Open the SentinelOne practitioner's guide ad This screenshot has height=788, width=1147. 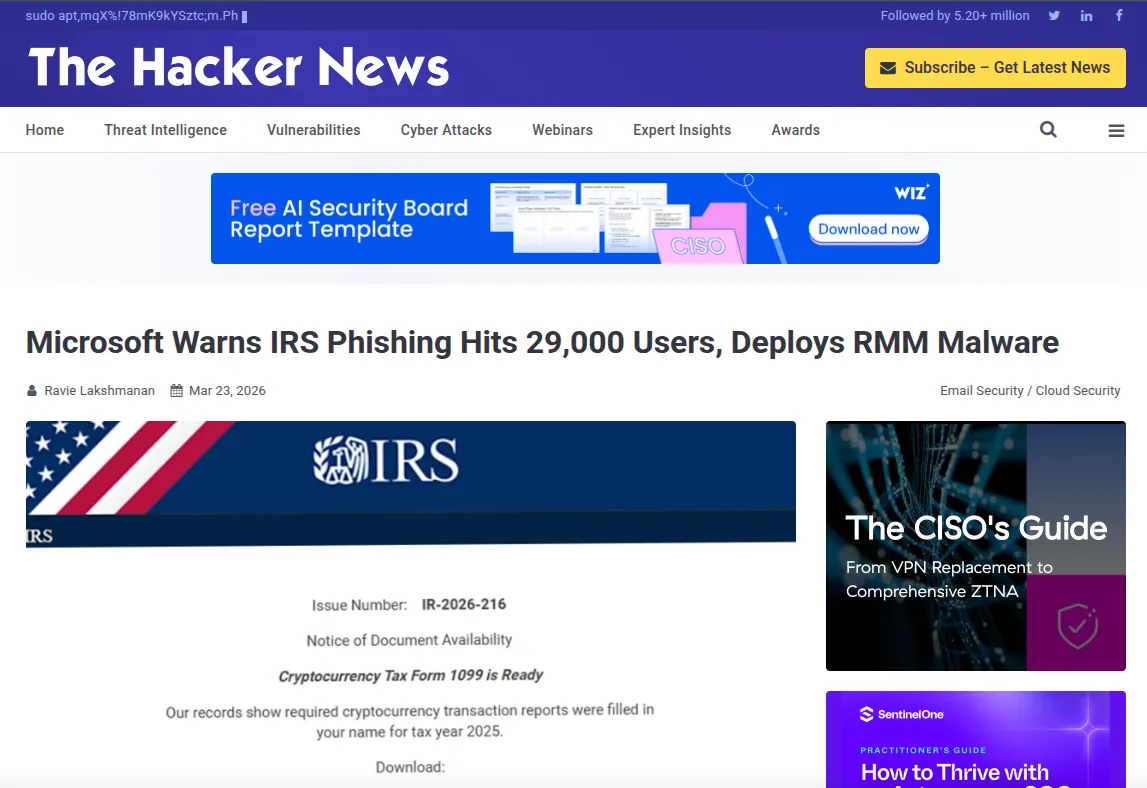[976, 739]
